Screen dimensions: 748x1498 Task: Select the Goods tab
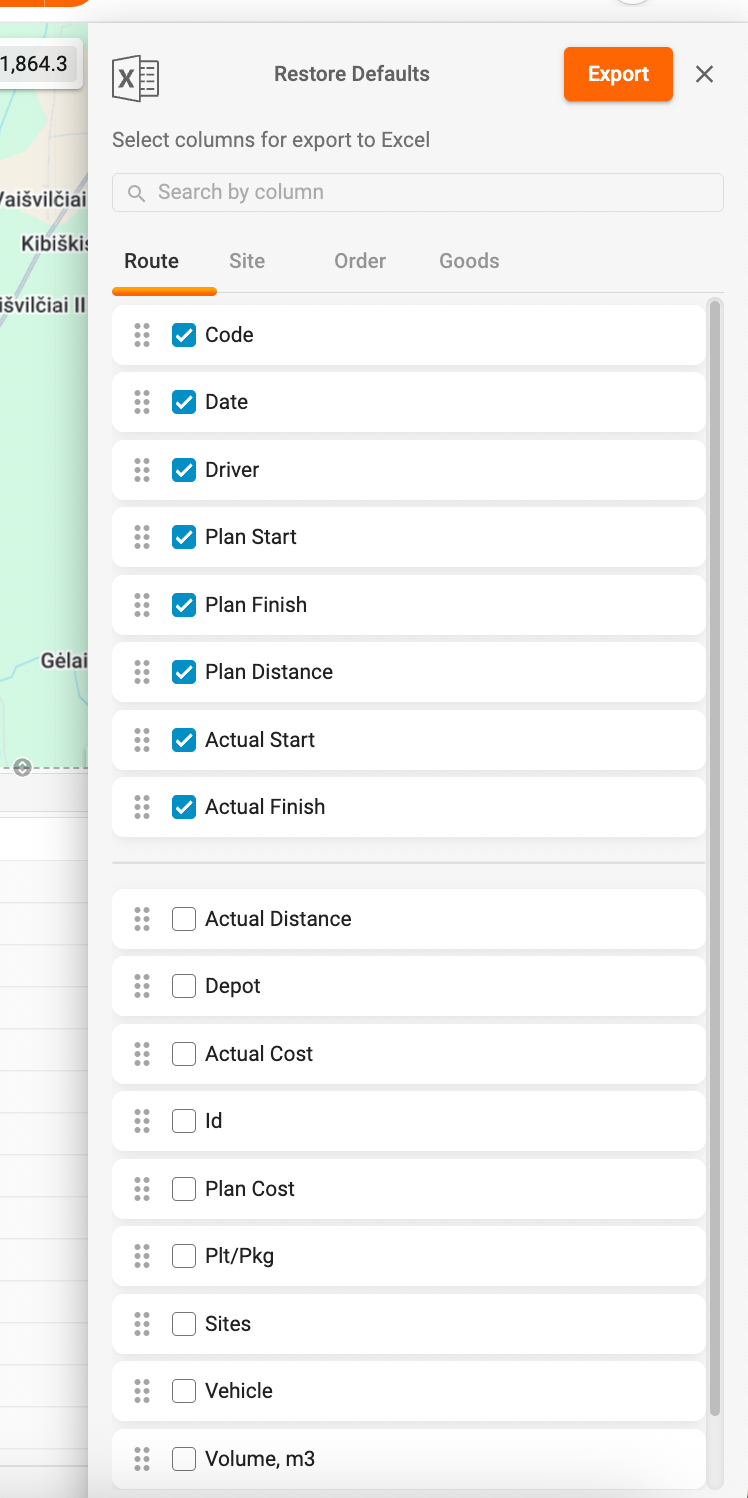tap(469, 261)
